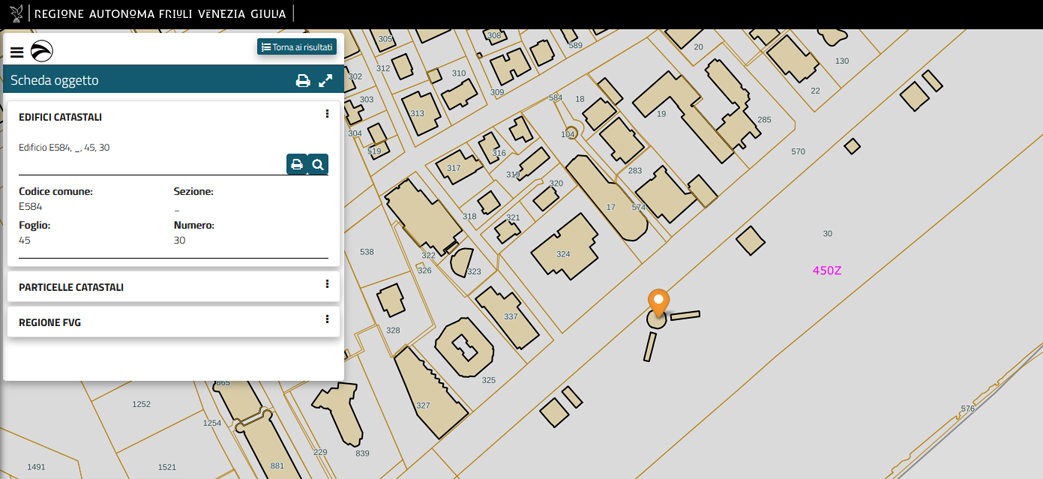
Task: Zoom to the Edificio E584 feature
Action: tap(318, 165)
